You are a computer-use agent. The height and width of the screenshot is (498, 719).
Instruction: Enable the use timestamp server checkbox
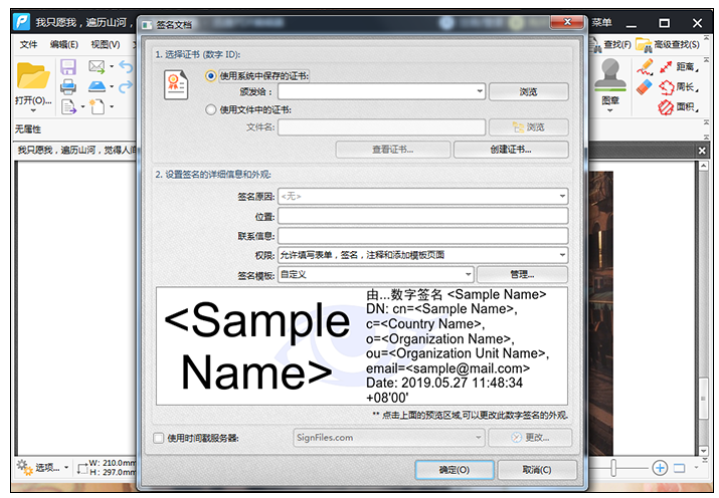point(159,438)
